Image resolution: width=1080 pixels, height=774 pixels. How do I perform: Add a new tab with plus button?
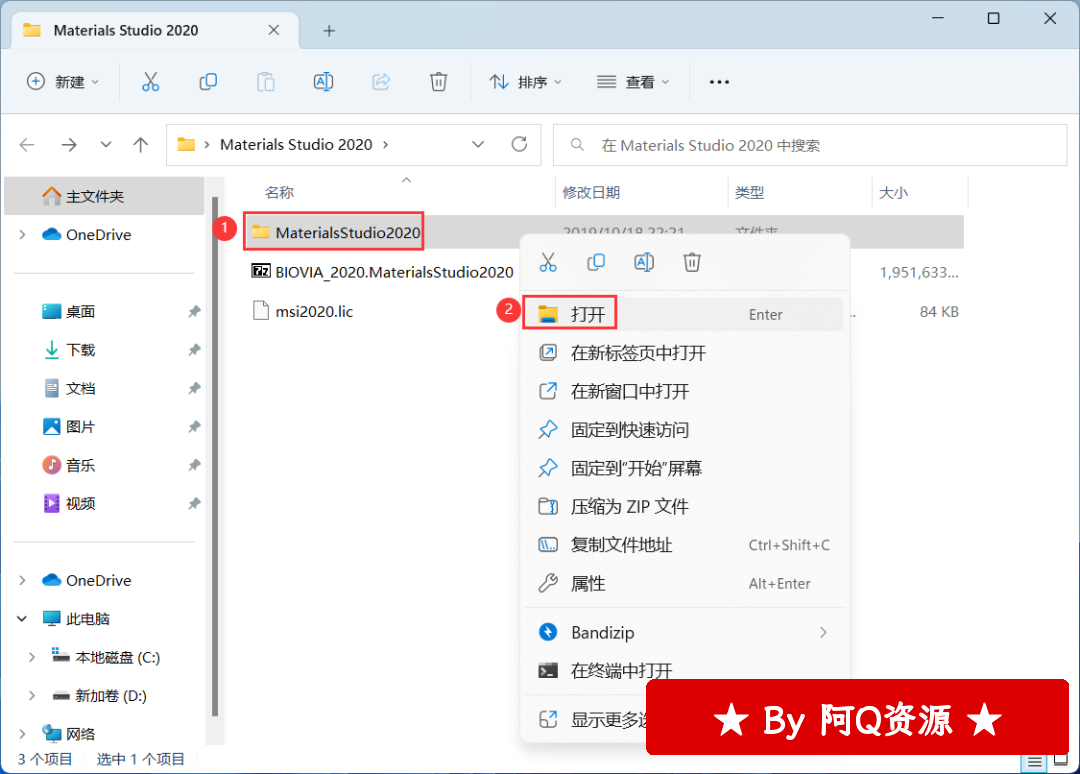point(329,30)
